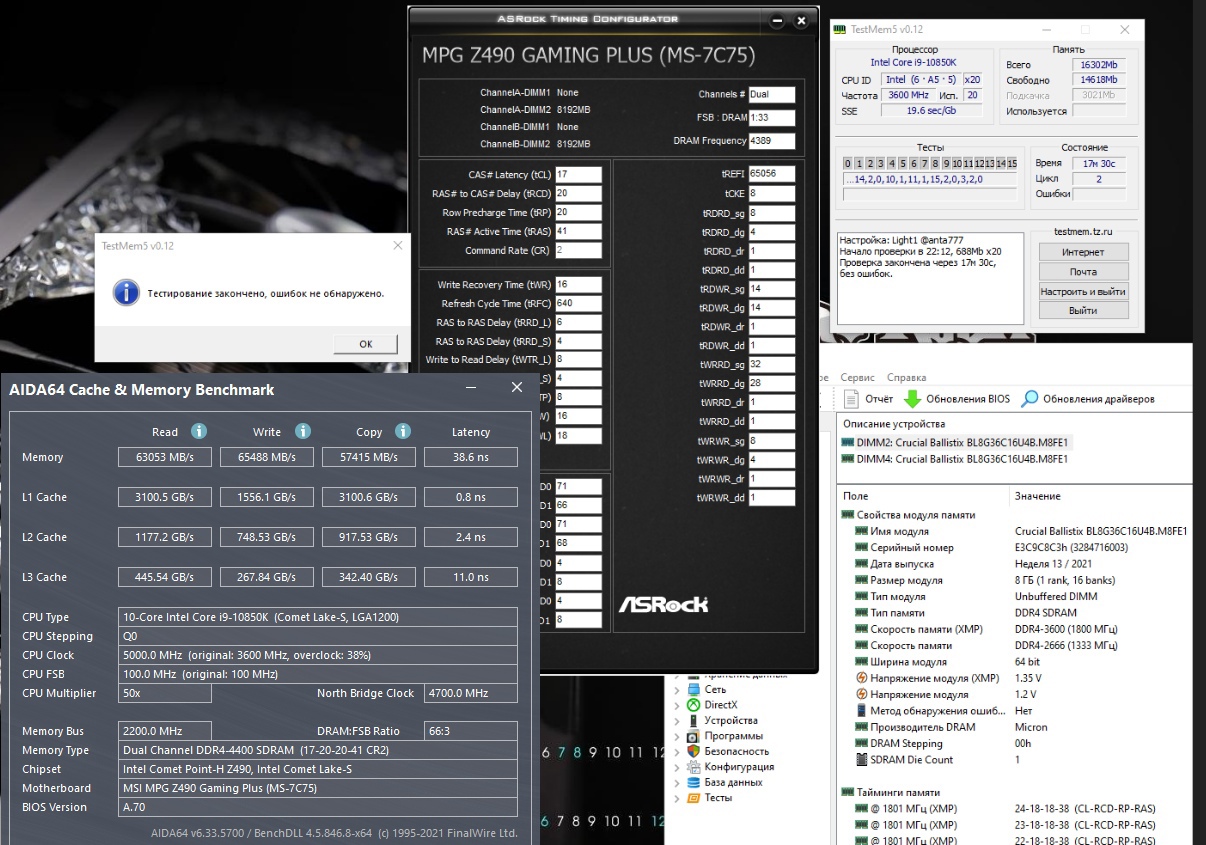Click the RAS# Active Time (tRAS) field
The width and height of the screenshot is (1206, 845).
click(578, 231)
